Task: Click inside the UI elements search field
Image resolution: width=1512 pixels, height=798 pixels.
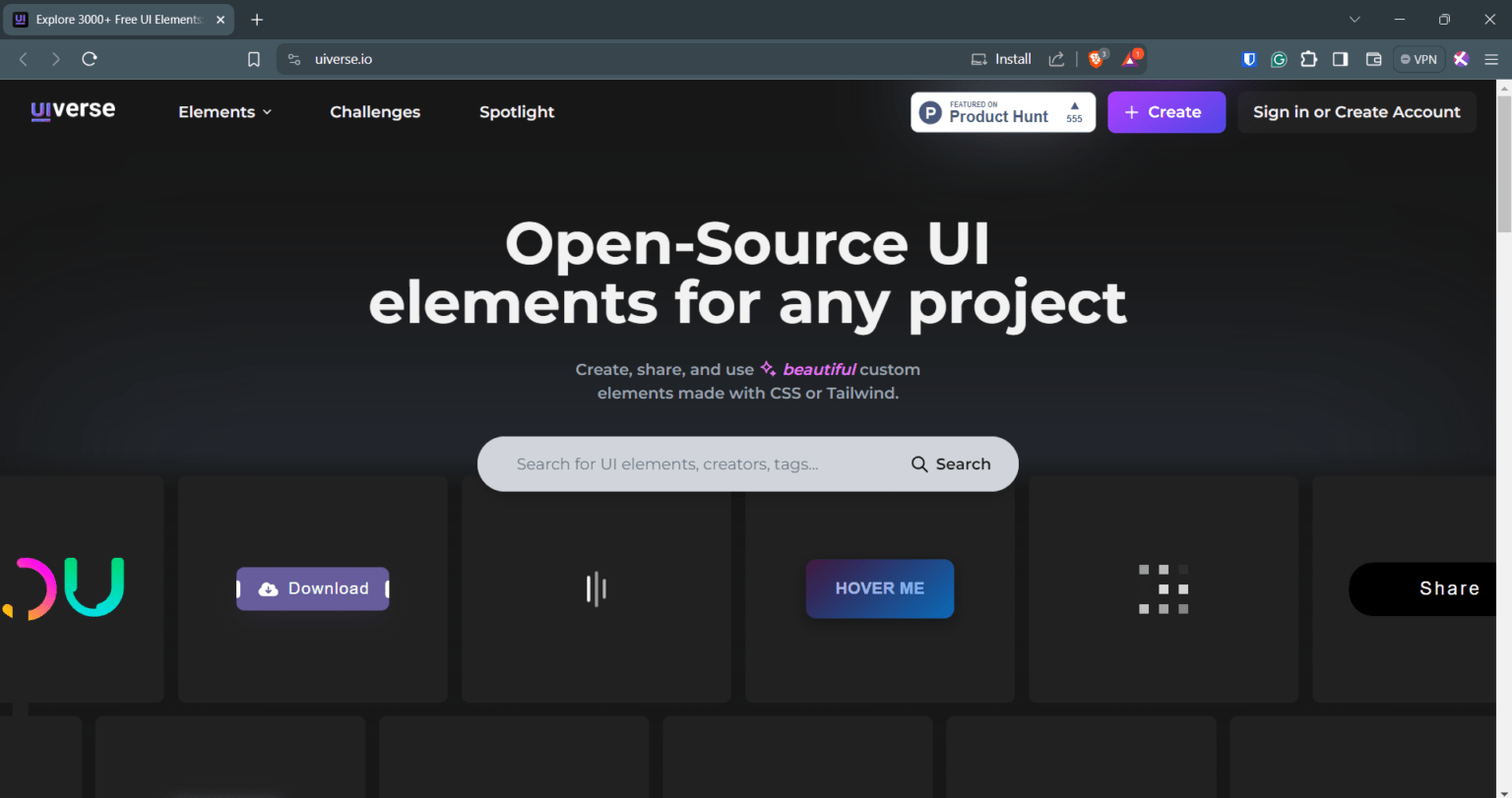Action: coord(679,463)
